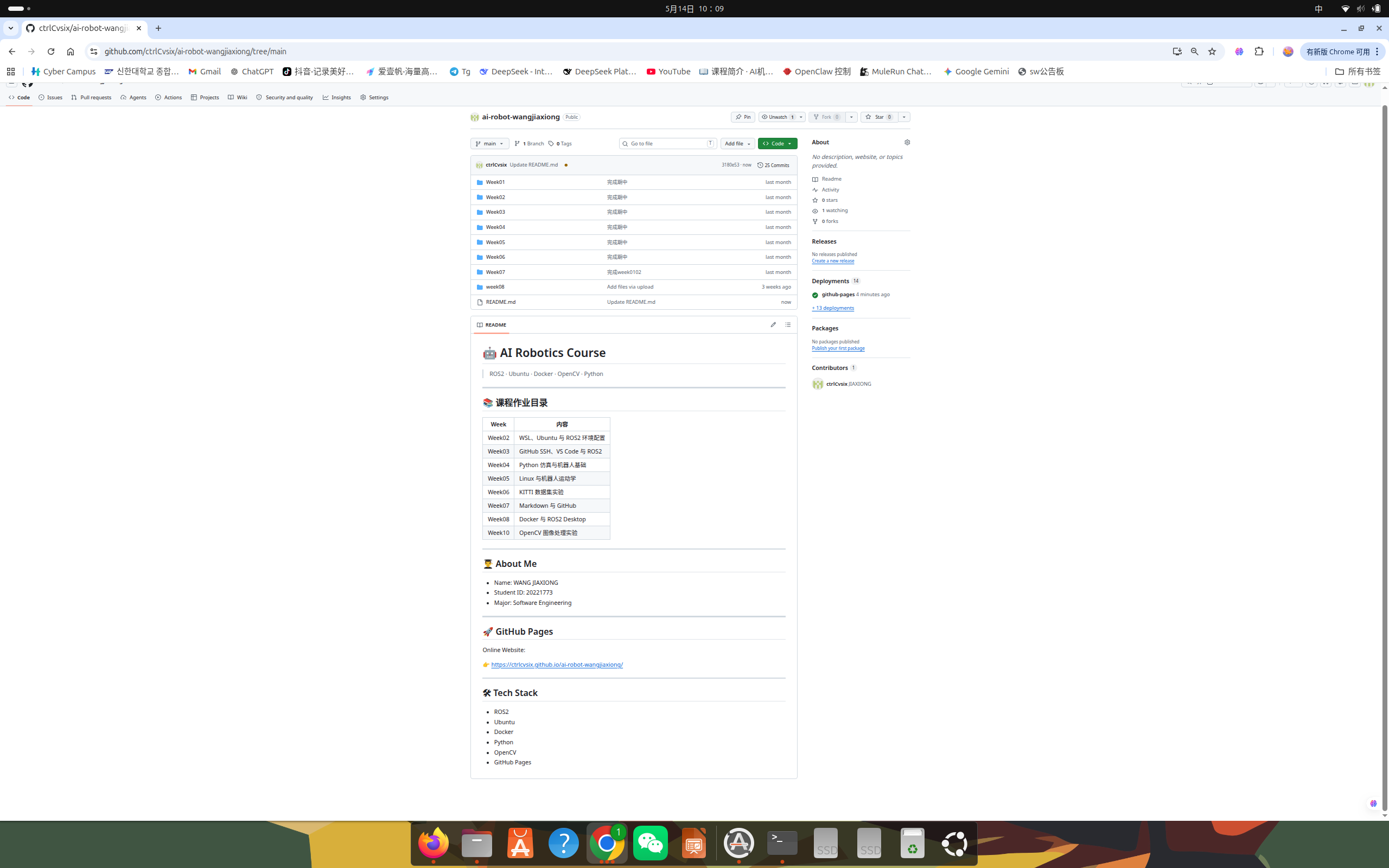
Task: Open the bookmarks apps grid icon
Action: click(11, 72)
